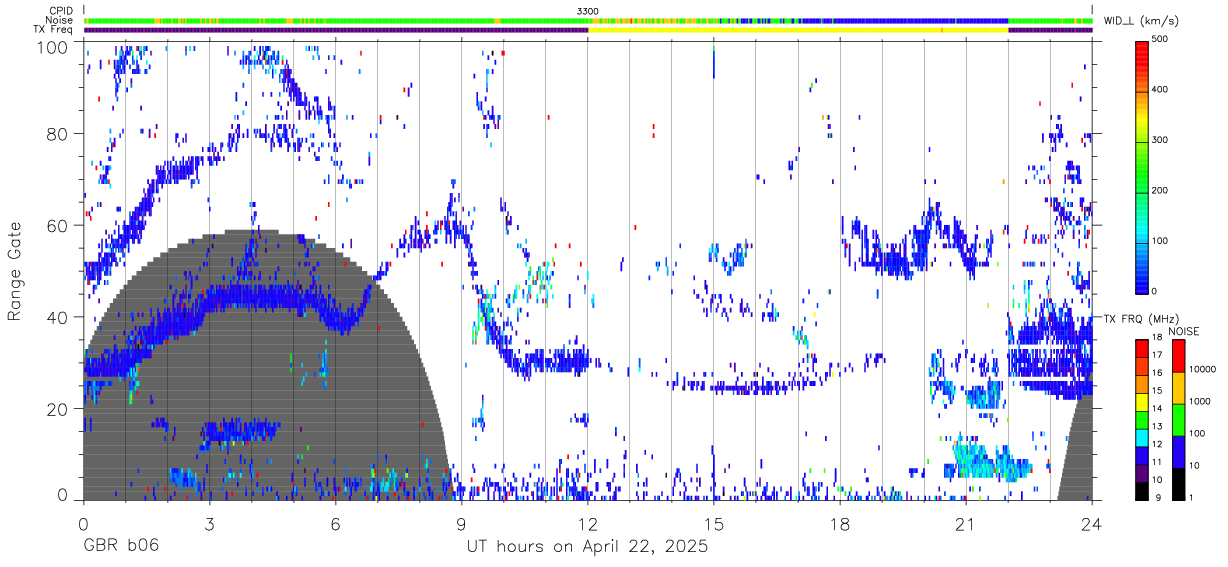Click the WID spectral width color bar
This screenshot has width=1228, height=567.
pos(1143,165)
